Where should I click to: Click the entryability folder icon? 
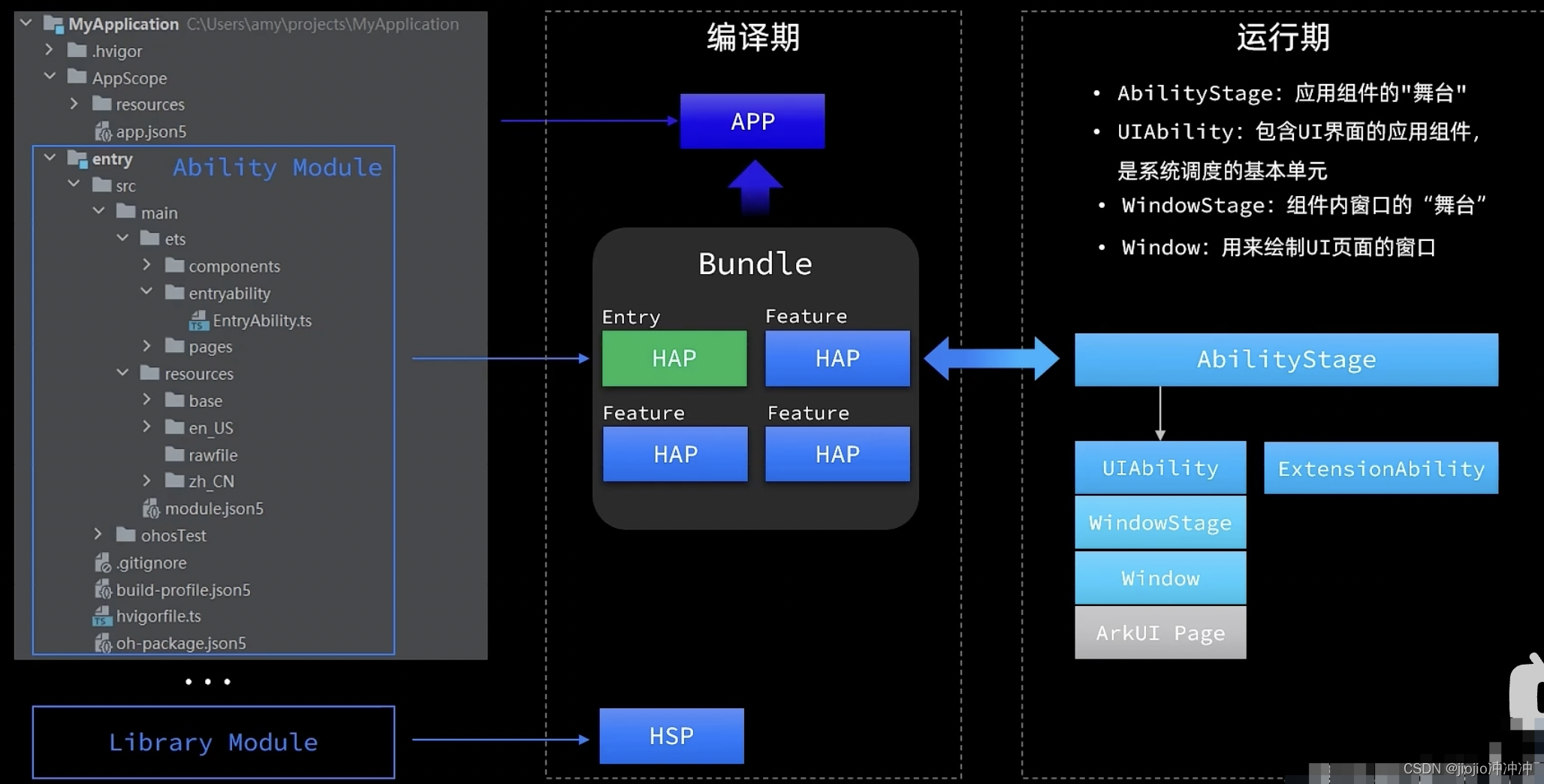click(174, 291)
